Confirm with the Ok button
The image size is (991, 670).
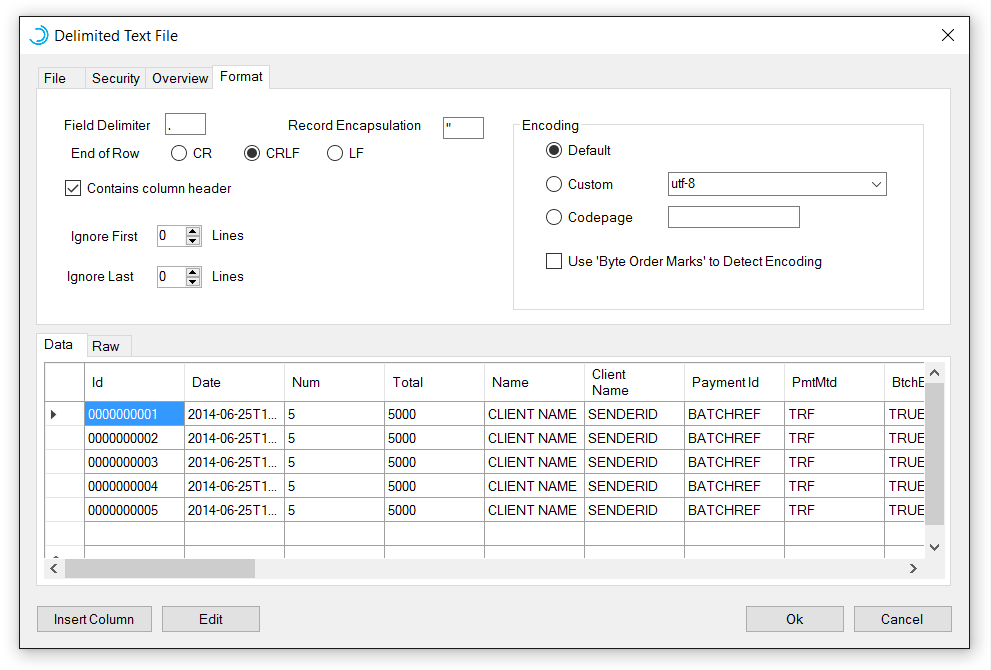(x=794, y=619)
